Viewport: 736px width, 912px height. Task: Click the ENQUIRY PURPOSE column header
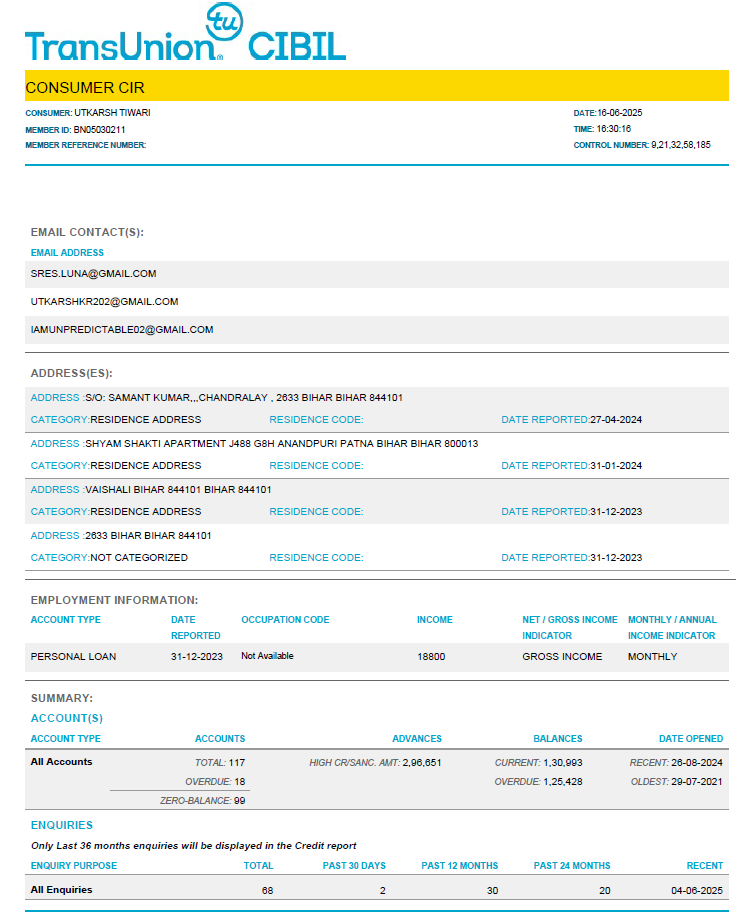74,866
